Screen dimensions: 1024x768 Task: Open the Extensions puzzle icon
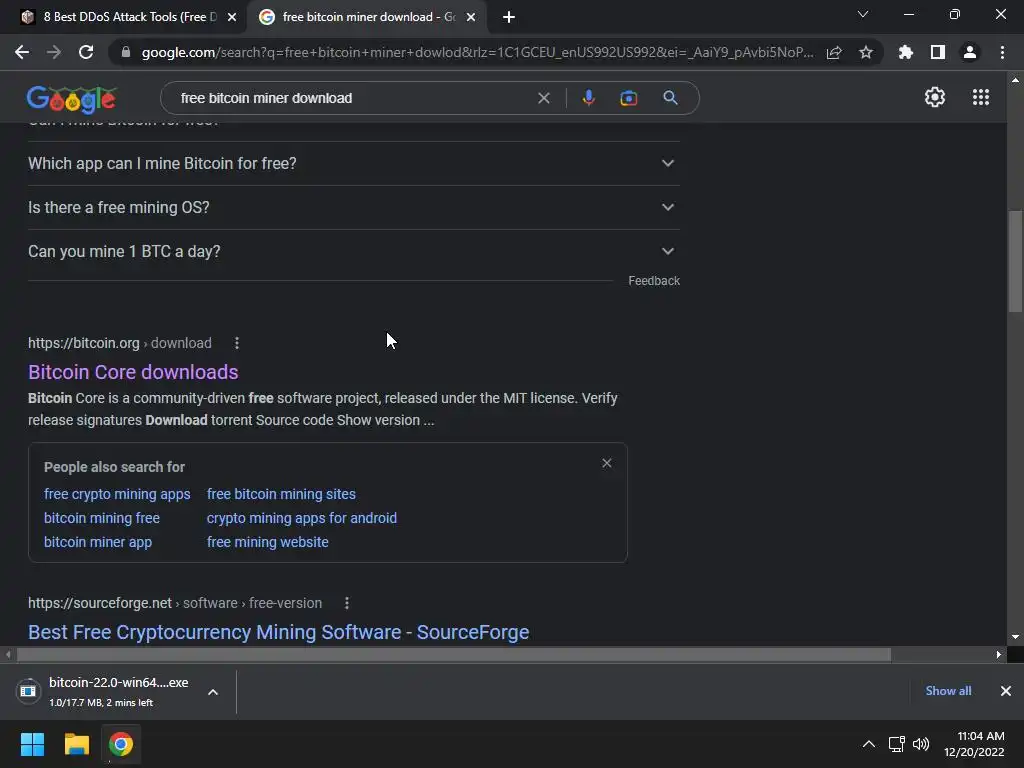906,52
